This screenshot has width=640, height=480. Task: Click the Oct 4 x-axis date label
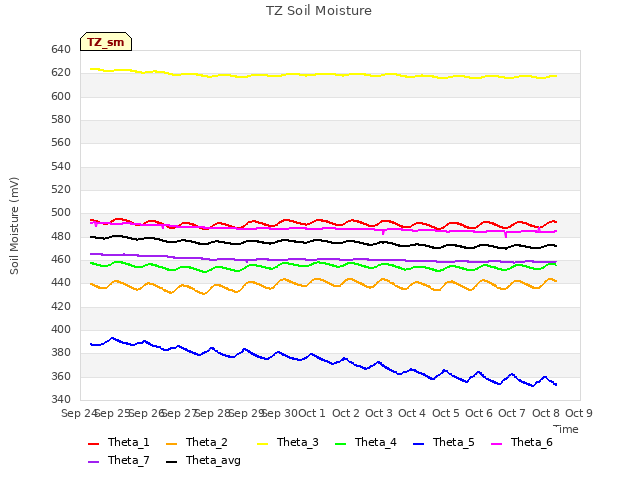pyautogui.click(x=412, y=413)
